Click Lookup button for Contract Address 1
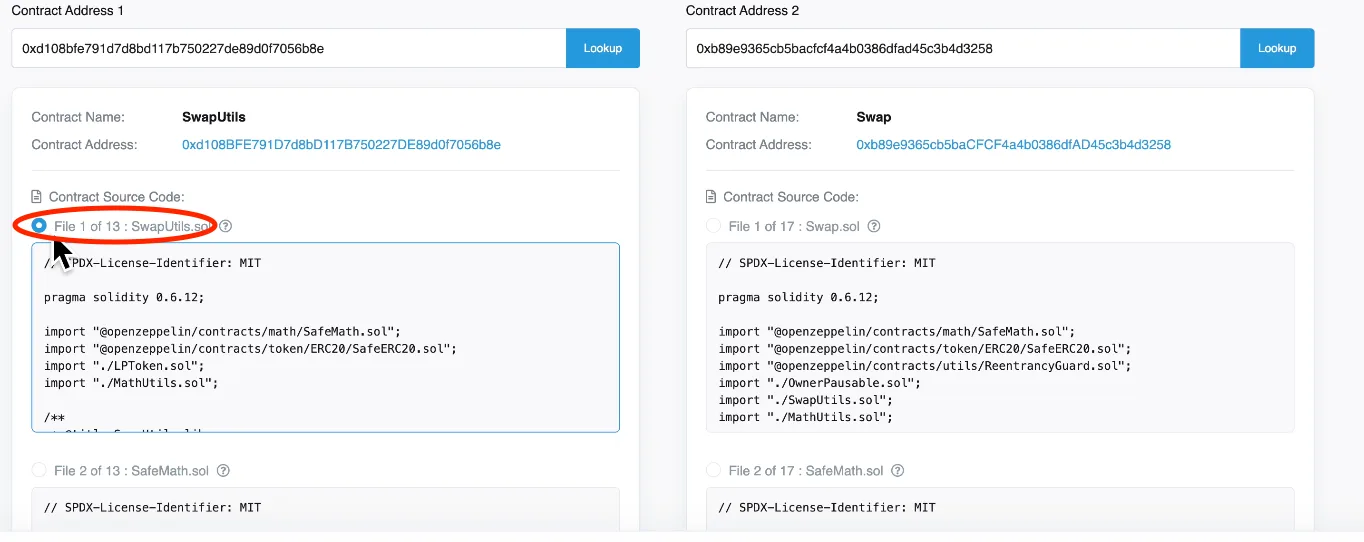Viewport: 1364px width, 542px height. (603, 48)
